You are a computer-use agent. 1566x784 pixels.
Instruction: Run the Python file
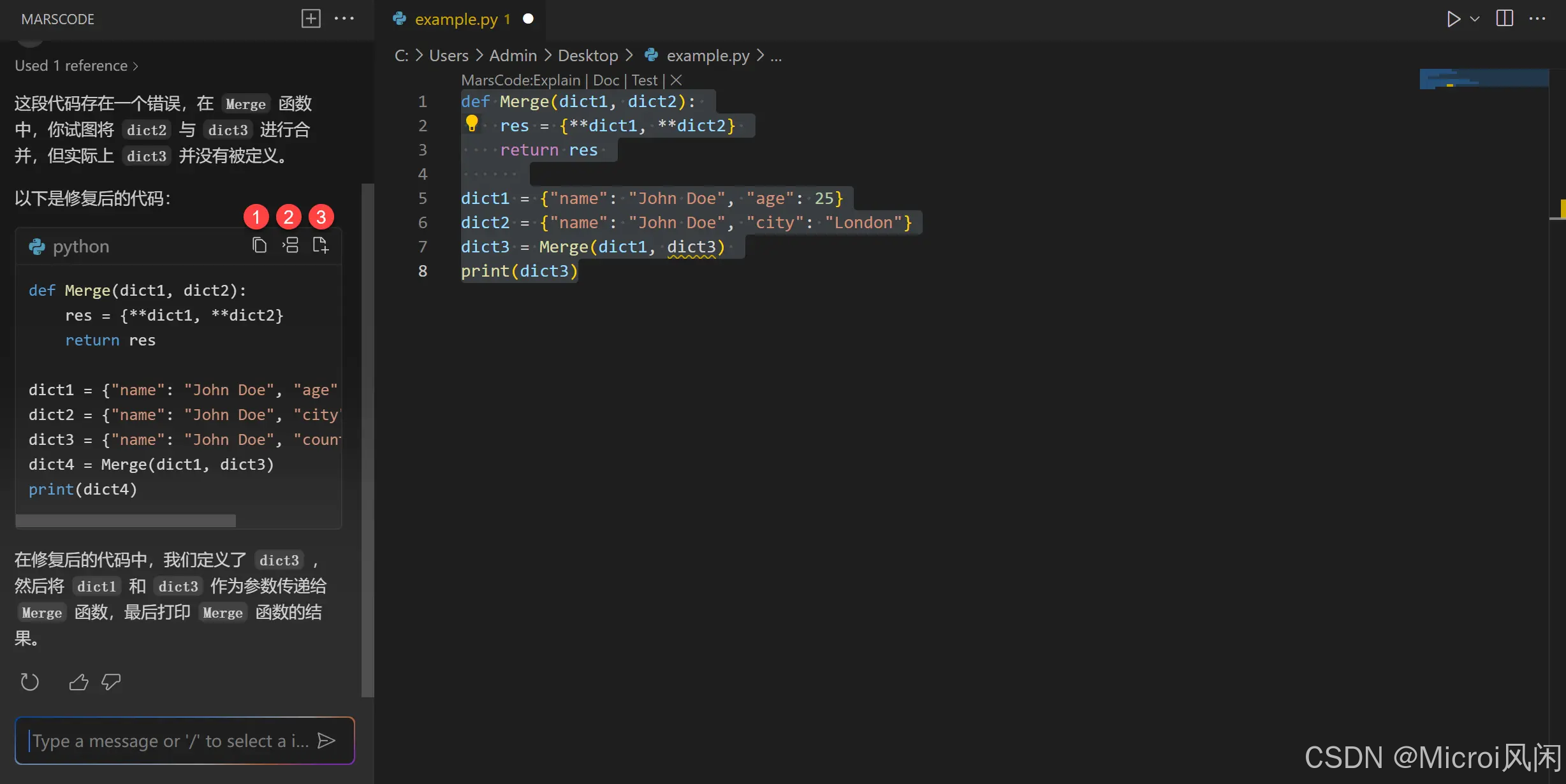[1453, 19]
